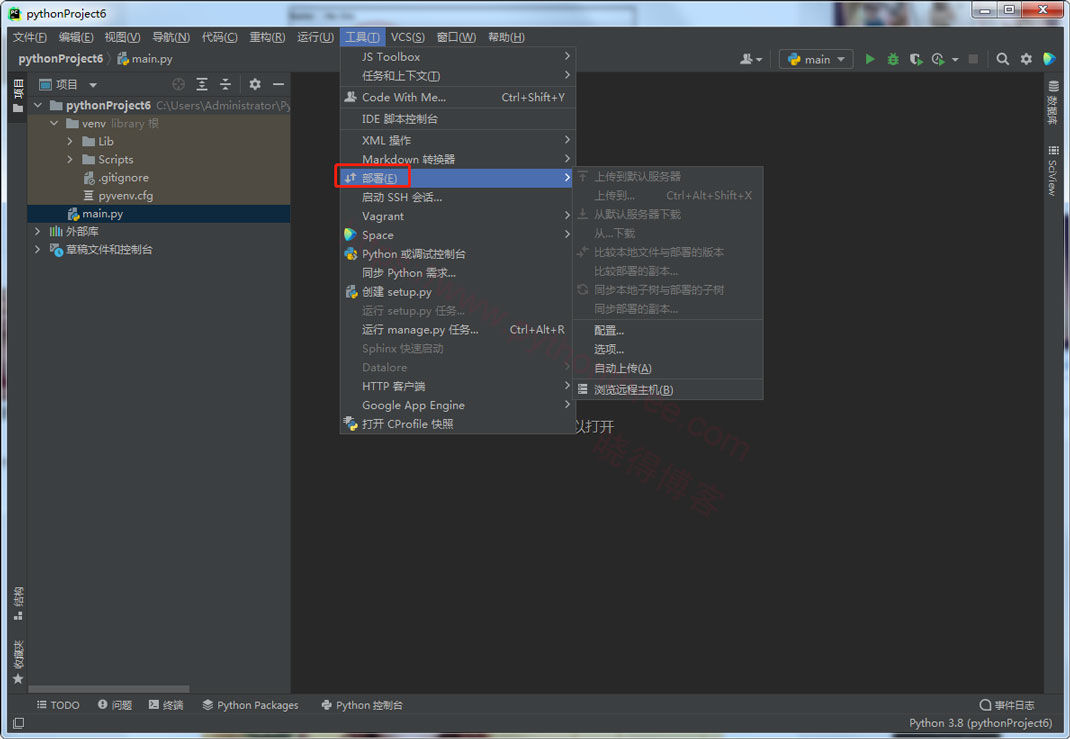The image size is (1070, 739).
Task: Click the Profile run icon in toolbar
Action: pyautogui.click(x=938, y=59)
